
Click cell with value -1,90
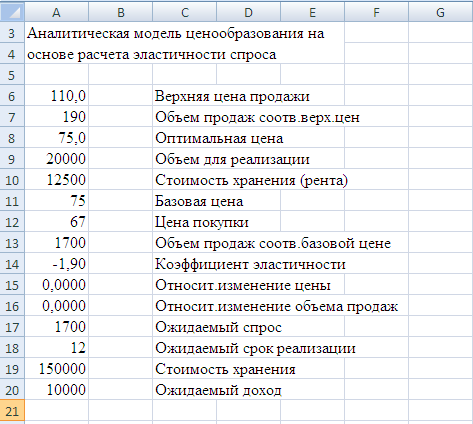coord(56,264)
